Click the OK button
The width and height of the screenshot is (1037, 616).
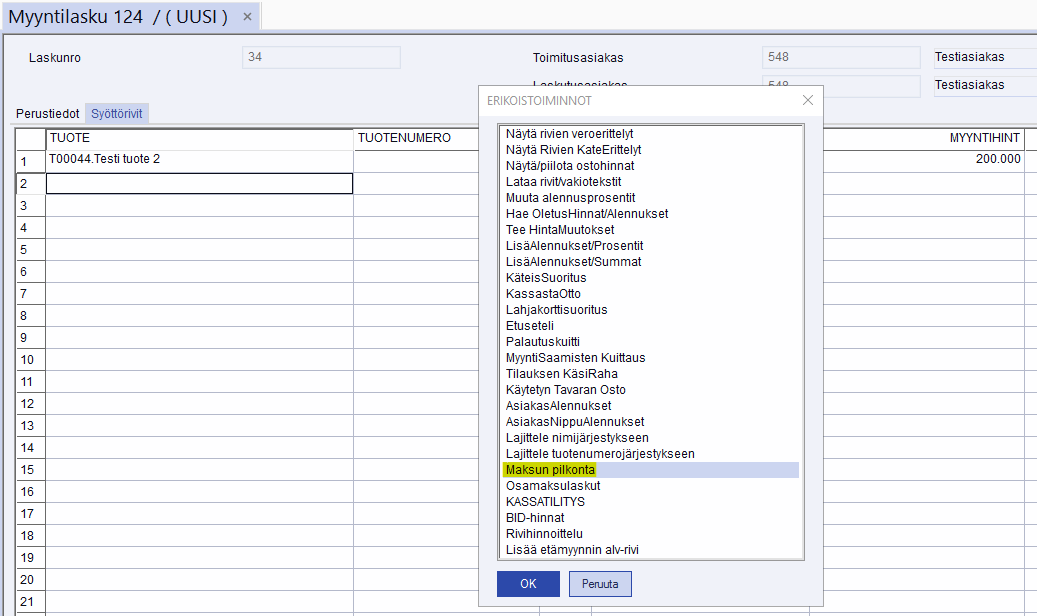(528, 584)
